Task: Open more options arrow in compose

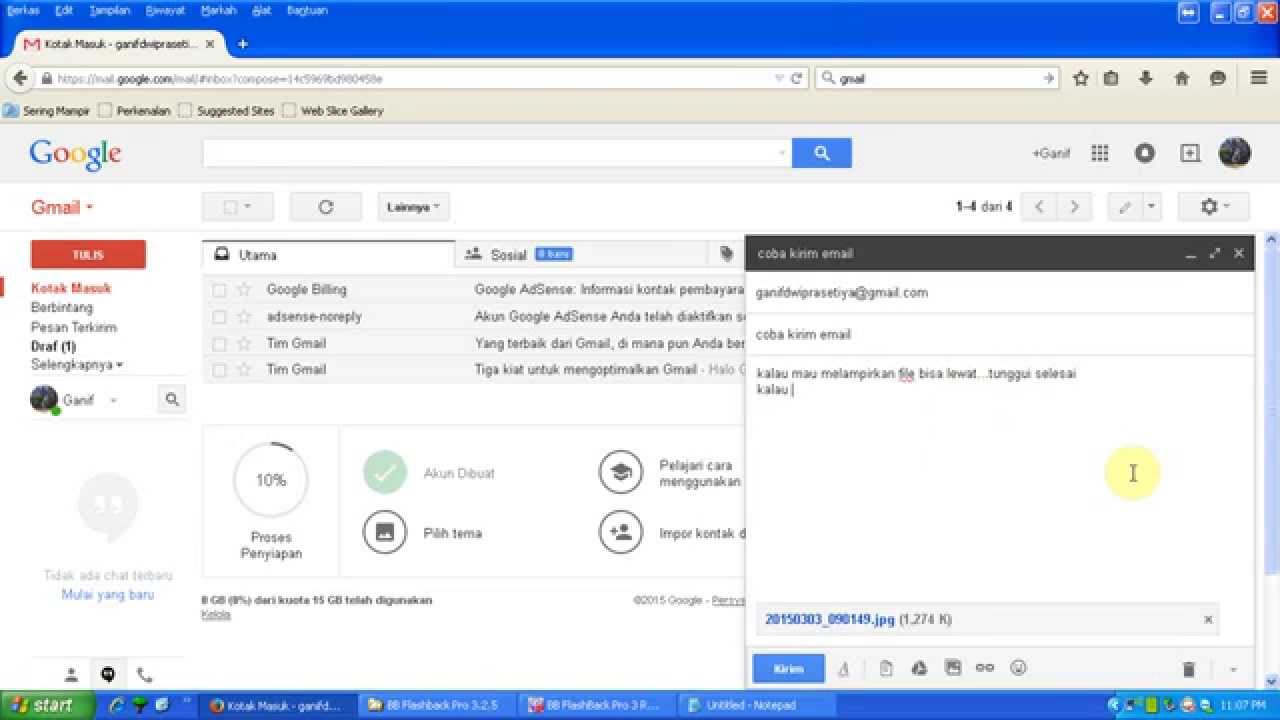Action: pyautogui.click(x=1232, y=669)
